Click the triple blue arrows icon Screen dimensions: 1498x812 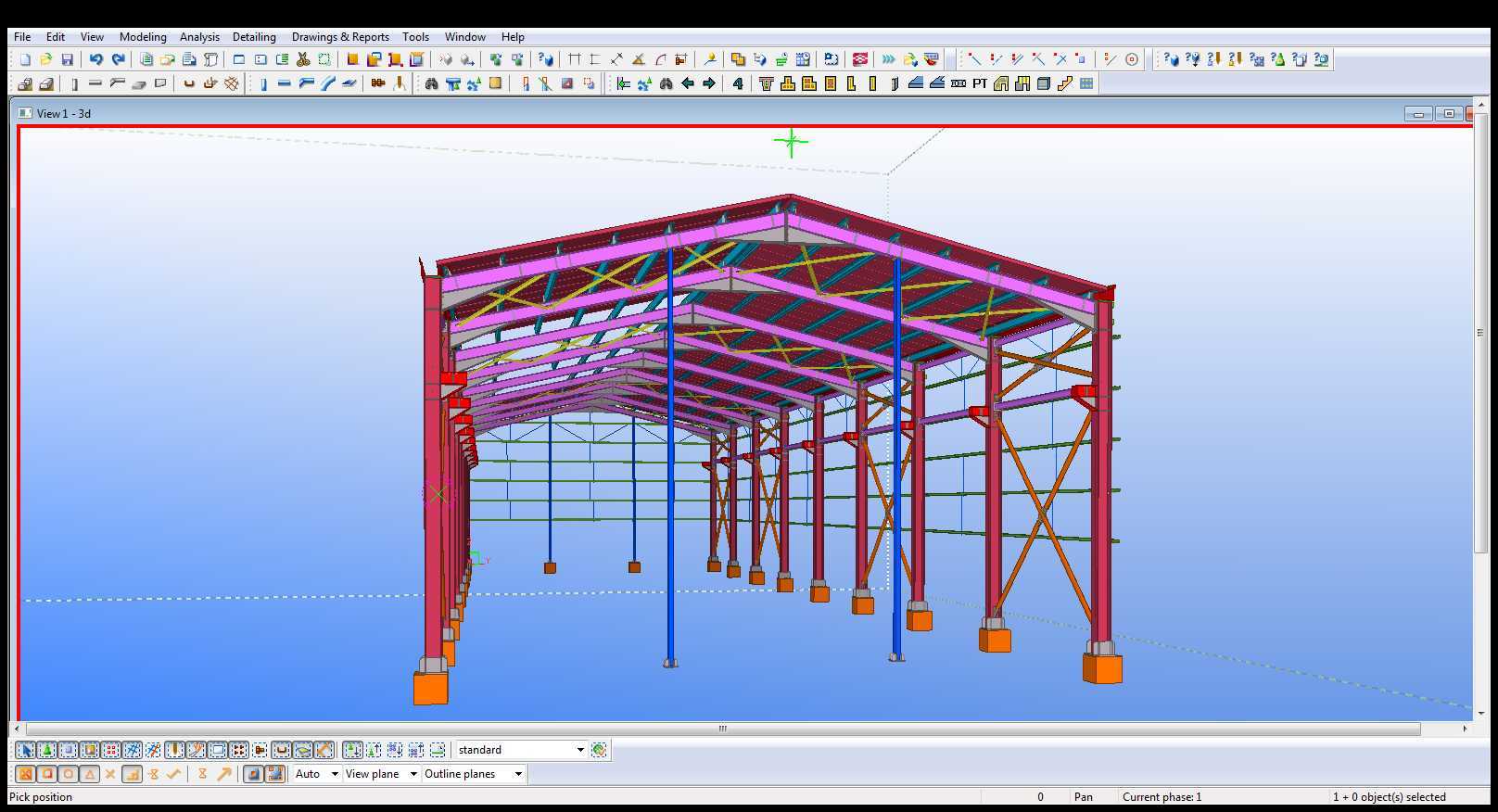click(x=888, y=59)
